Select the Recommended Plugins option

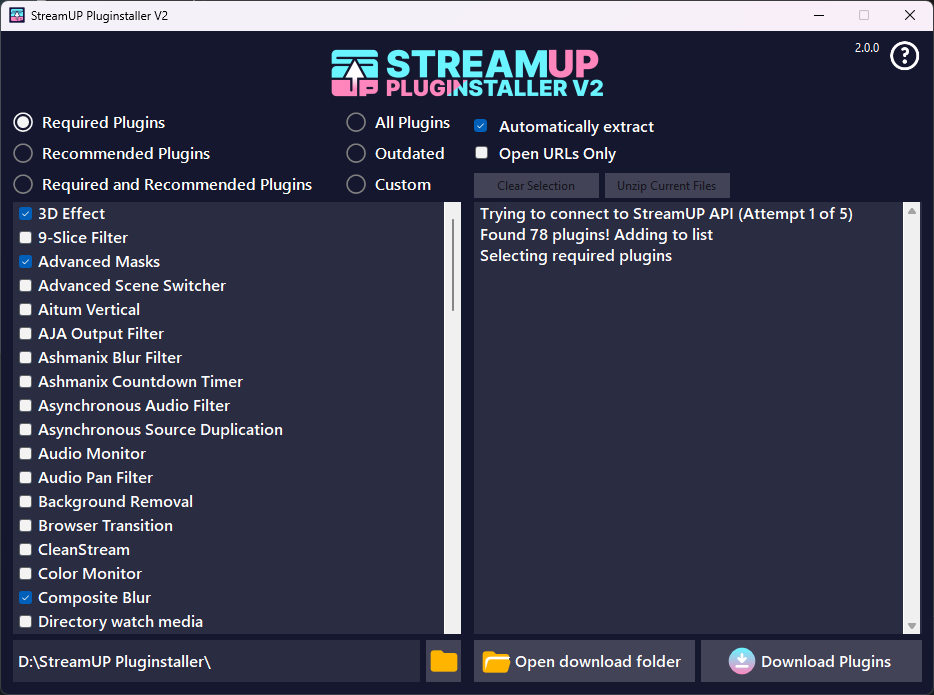point(23,153)
